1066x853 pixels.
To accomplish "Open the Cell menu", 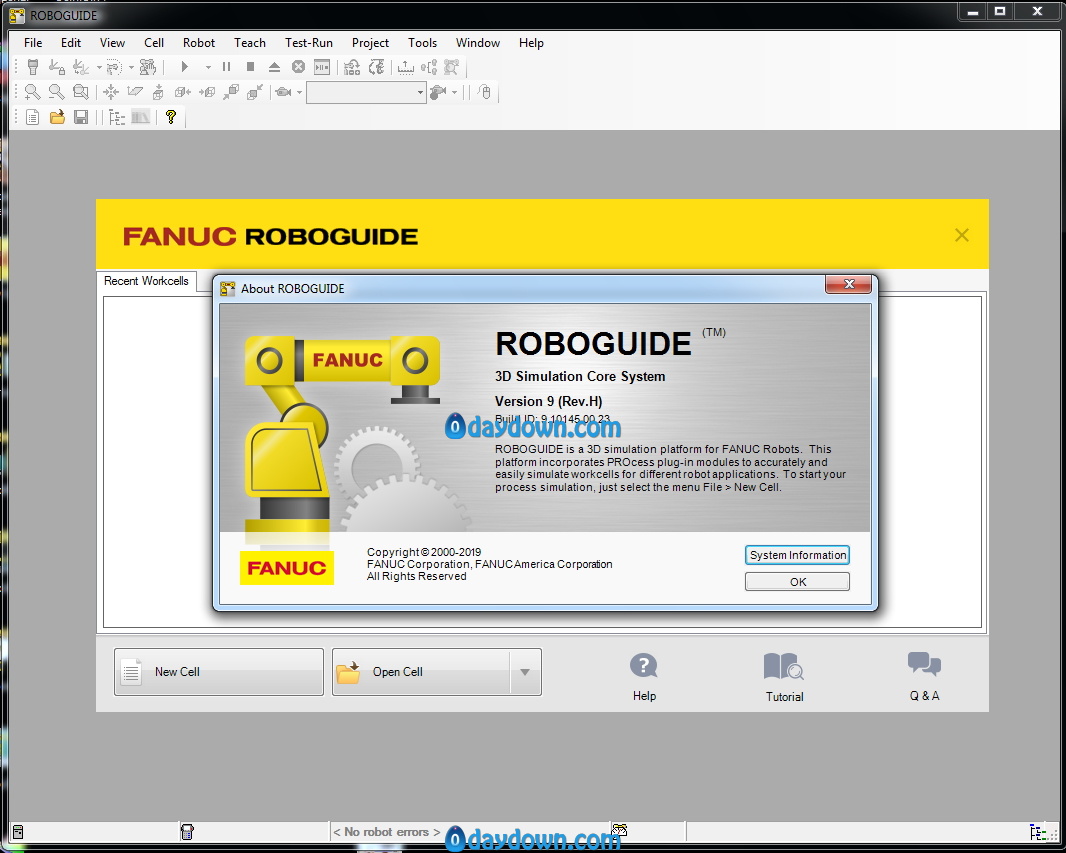I will coord(154,43).
